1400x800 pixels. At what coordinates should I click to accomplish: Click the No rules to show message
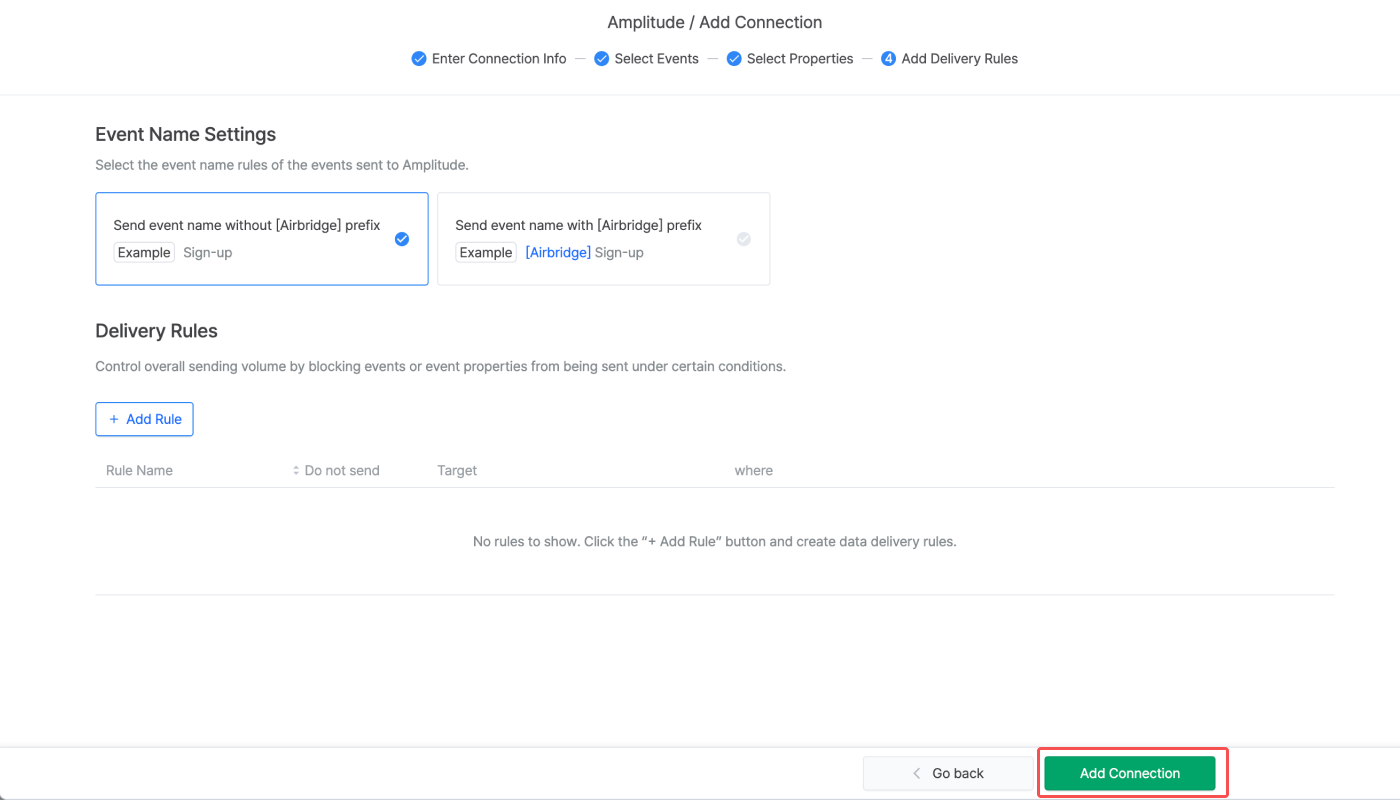715,541
